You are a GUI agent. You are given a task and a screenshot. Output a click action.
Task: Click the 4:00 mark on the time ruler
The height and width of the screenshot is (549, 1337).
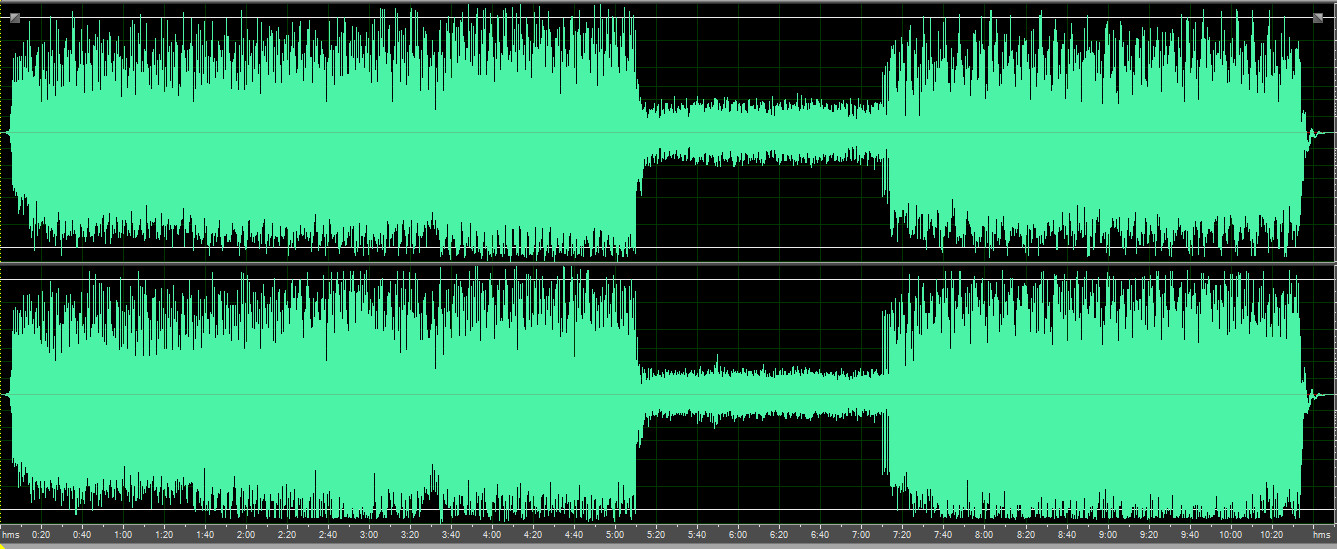tap(492, 535)
